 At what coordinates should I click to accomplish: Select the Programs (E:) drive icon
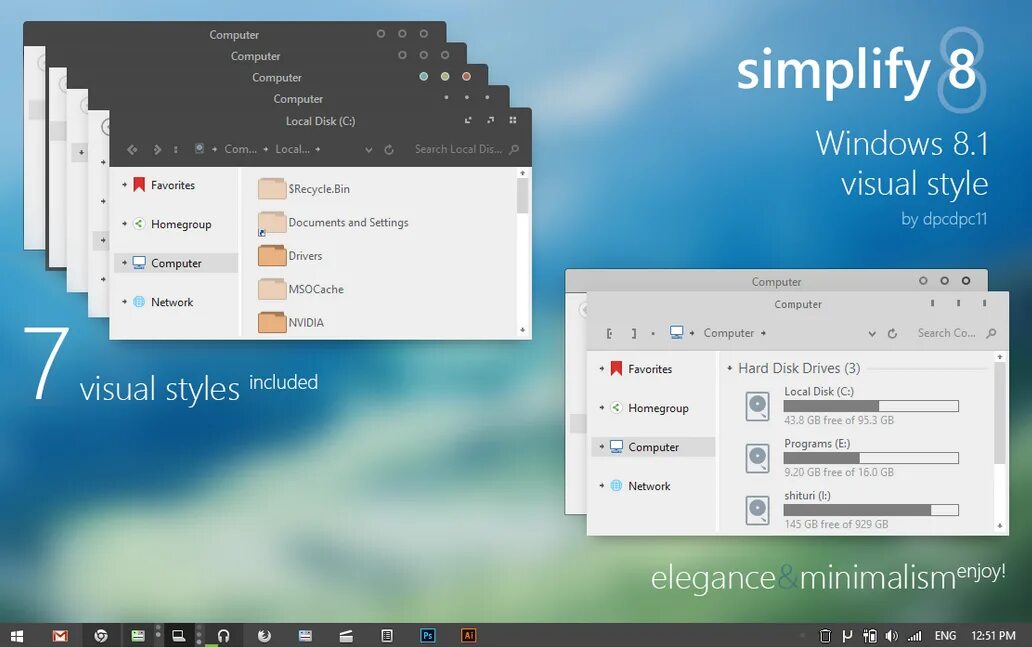[x=758, y=458]
